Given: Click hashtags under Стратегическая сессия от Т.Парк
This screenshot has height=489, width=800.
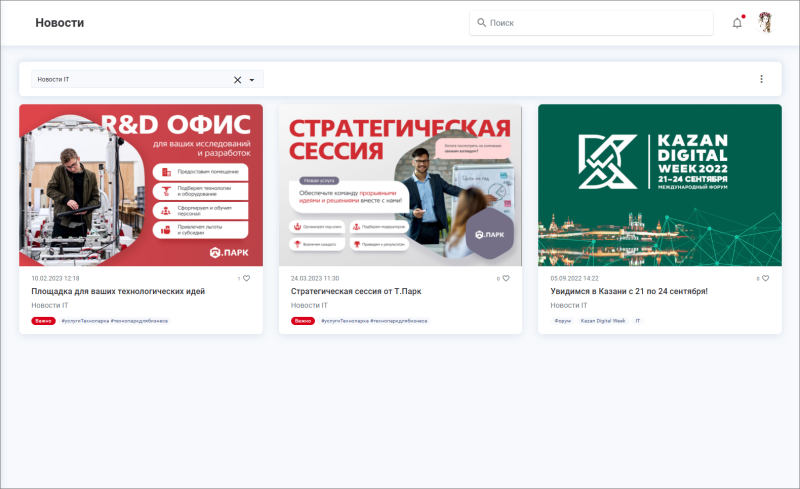Looking at the screenshot, I should click(374, 321).
